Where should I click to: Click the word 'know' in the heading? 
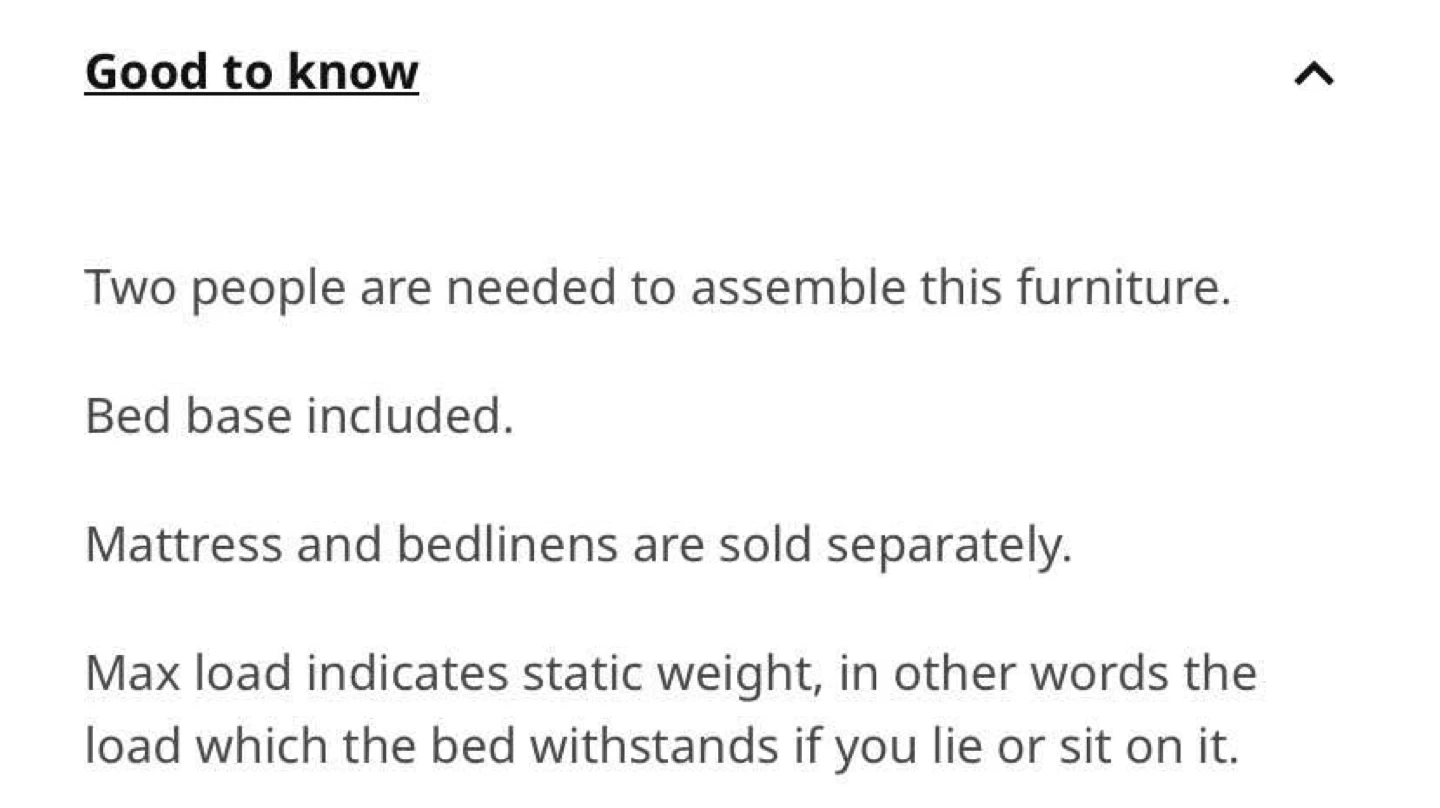[353, 72]
